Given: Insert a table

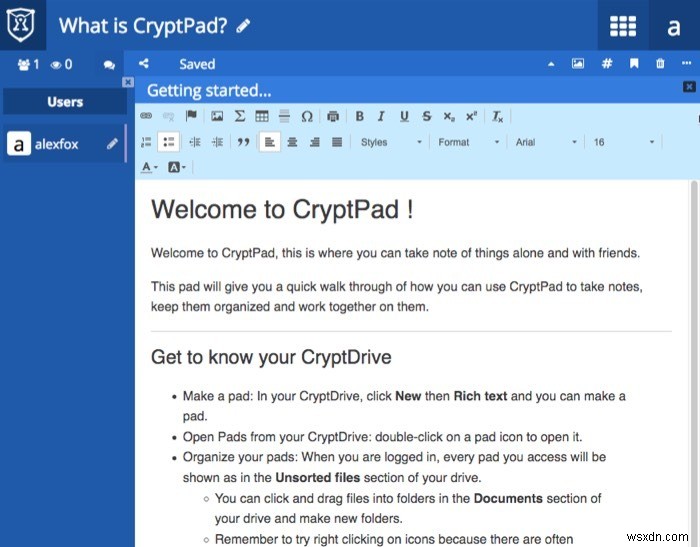Looking at the screenshot, I should tap(262, 116).
